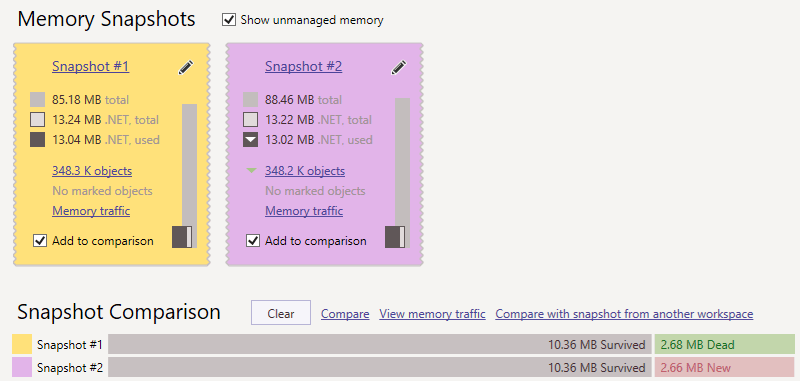
Task: Click the pencil edit icon for Snapshot #1
Action: coord(186,67)
